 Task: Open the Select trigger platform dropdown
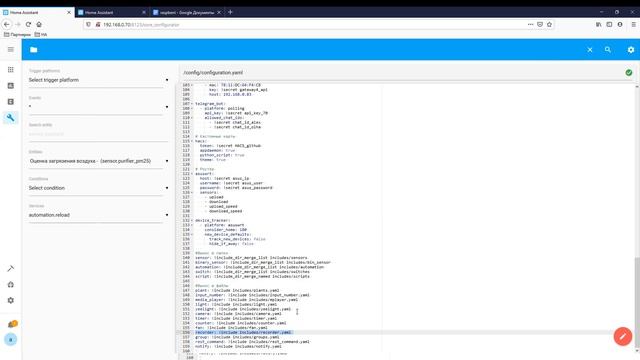click(x=98, y=80)
